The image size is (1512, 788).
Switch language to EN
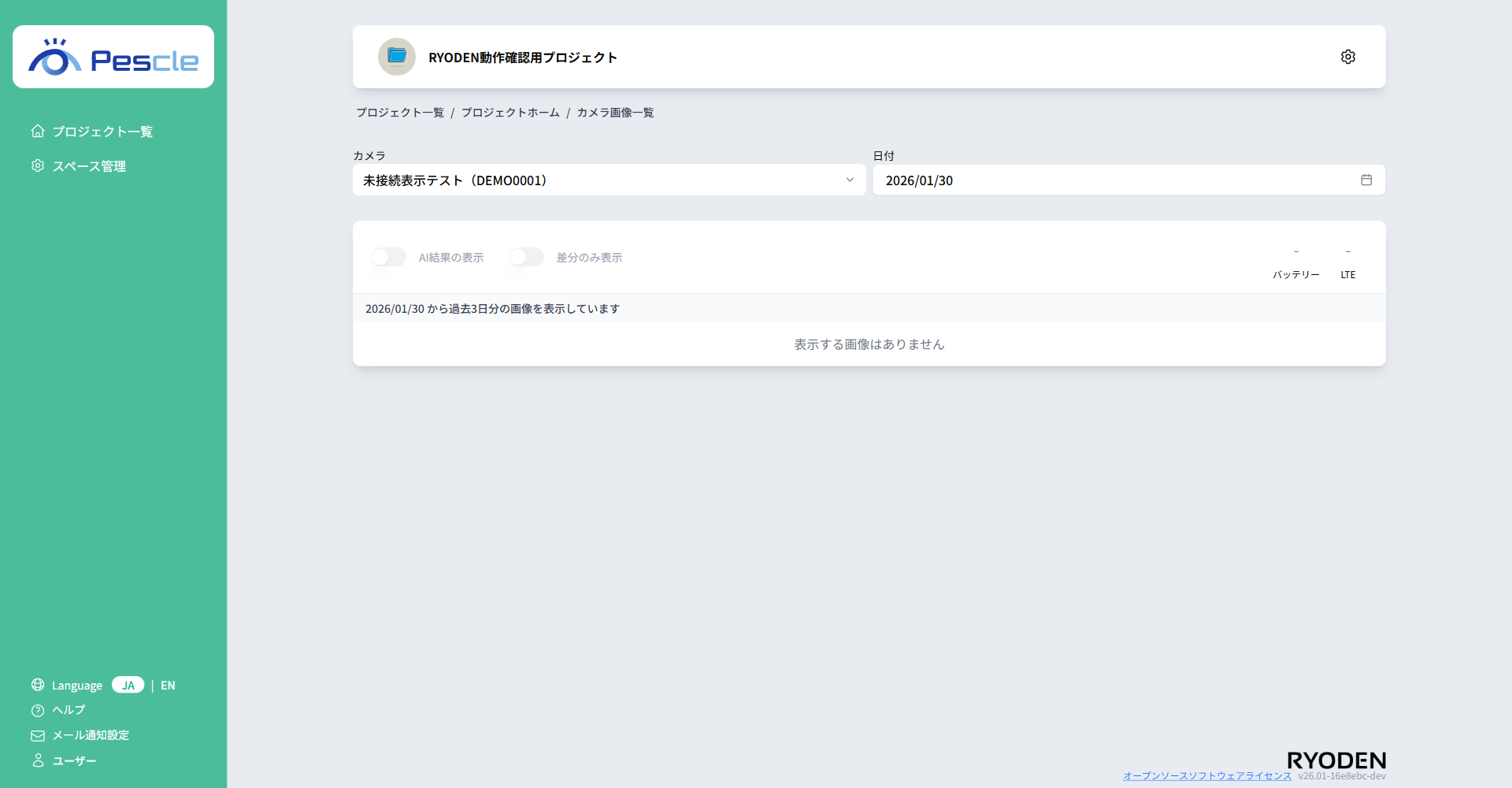point(168,685)
